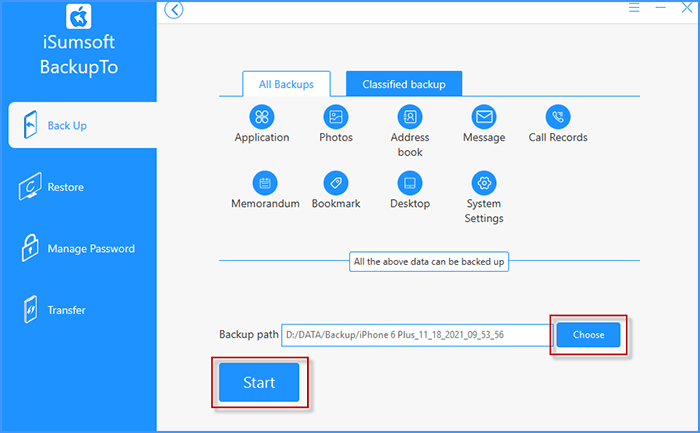This screenshot has width=700, height=433.
Task: Switch to the Classified backup tab
Action: tap(404, 84)
